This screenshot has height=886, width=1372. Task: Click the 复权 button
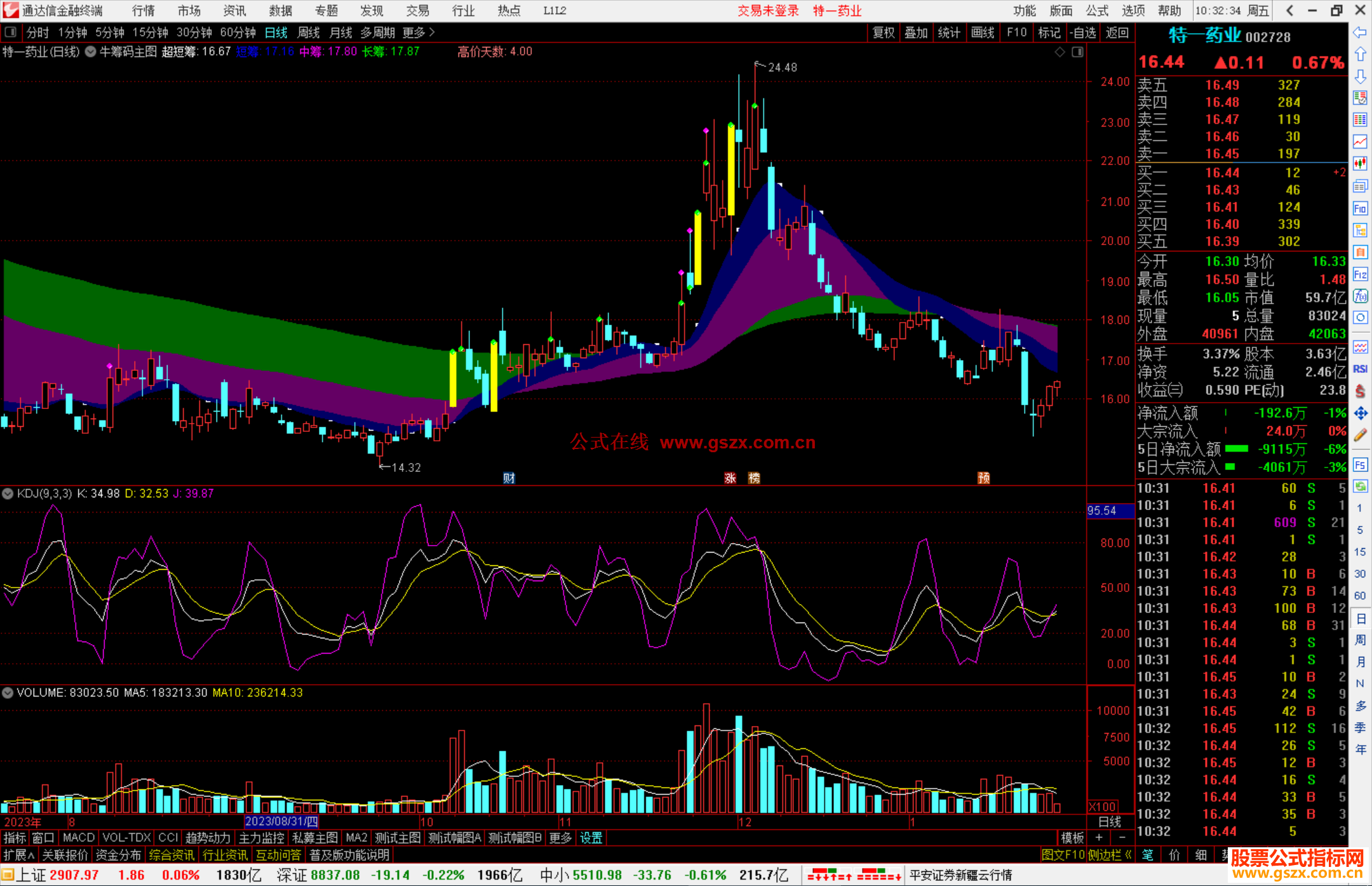883,32
